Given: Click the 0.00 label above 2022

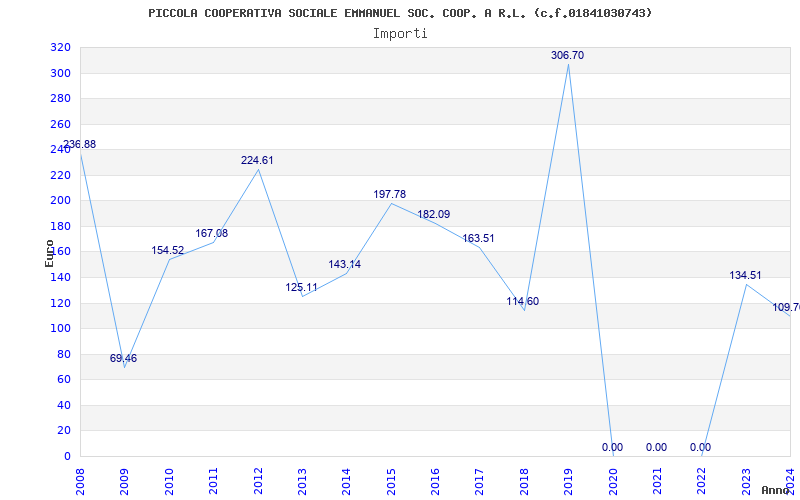Looking at the screenshot, I should pyautogui.click(x=701, y=447).
